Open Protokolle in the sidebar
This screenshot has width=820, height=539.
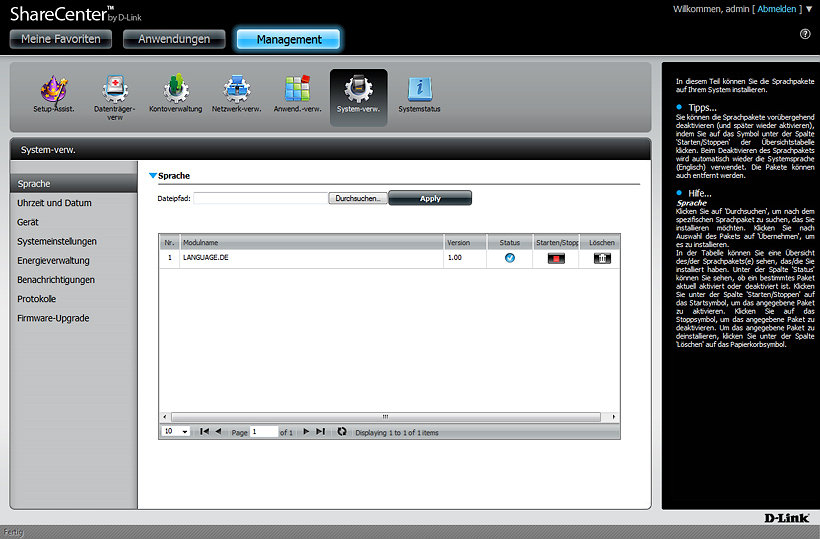(x=37, y=299)
